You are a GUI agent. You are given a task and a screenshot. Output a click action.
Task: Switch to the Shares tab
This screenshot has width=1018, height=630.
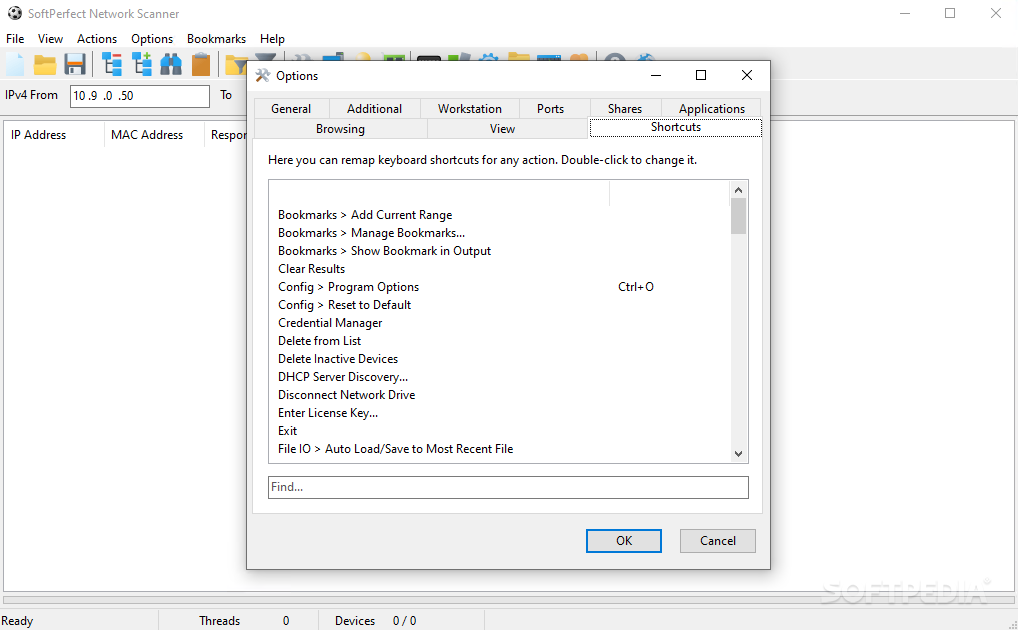(625, 108)
